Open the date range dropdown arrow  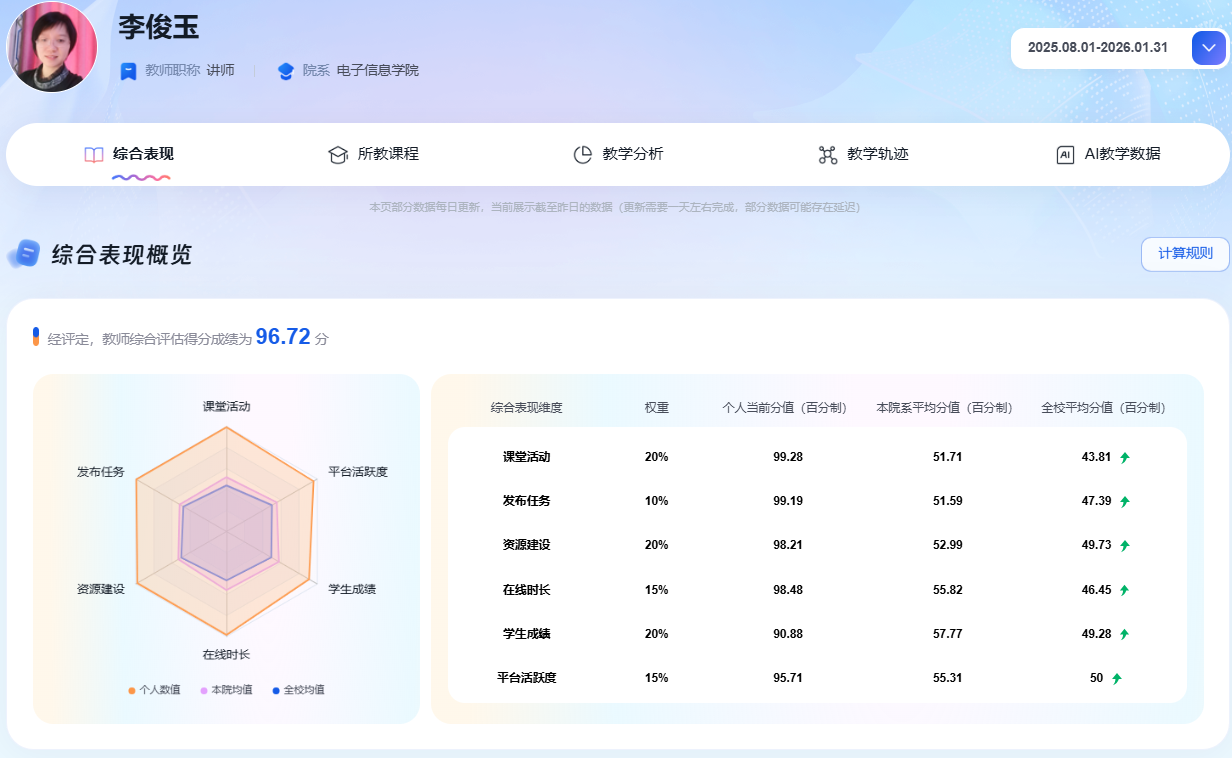coord(1208,48)
